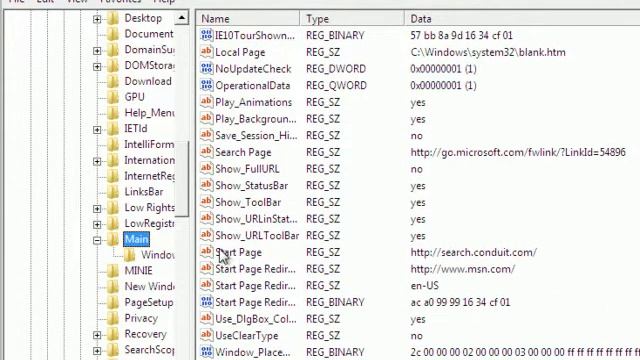Expand the IETld key node
Viewport: 640px width, 360px height.
[x=97, y=130]
